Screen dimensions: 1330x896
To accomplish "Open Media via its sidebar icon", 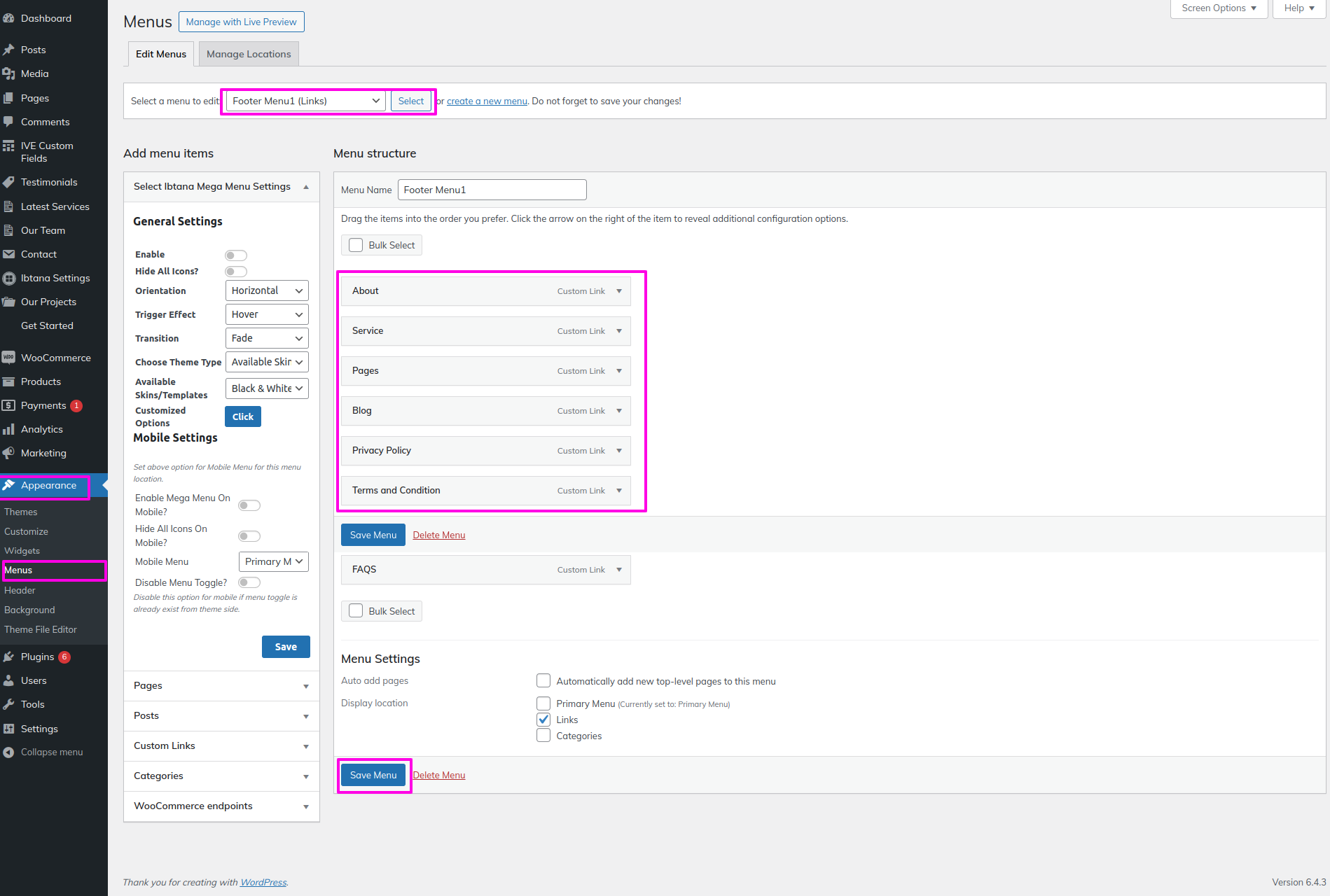I will point(8,74).
